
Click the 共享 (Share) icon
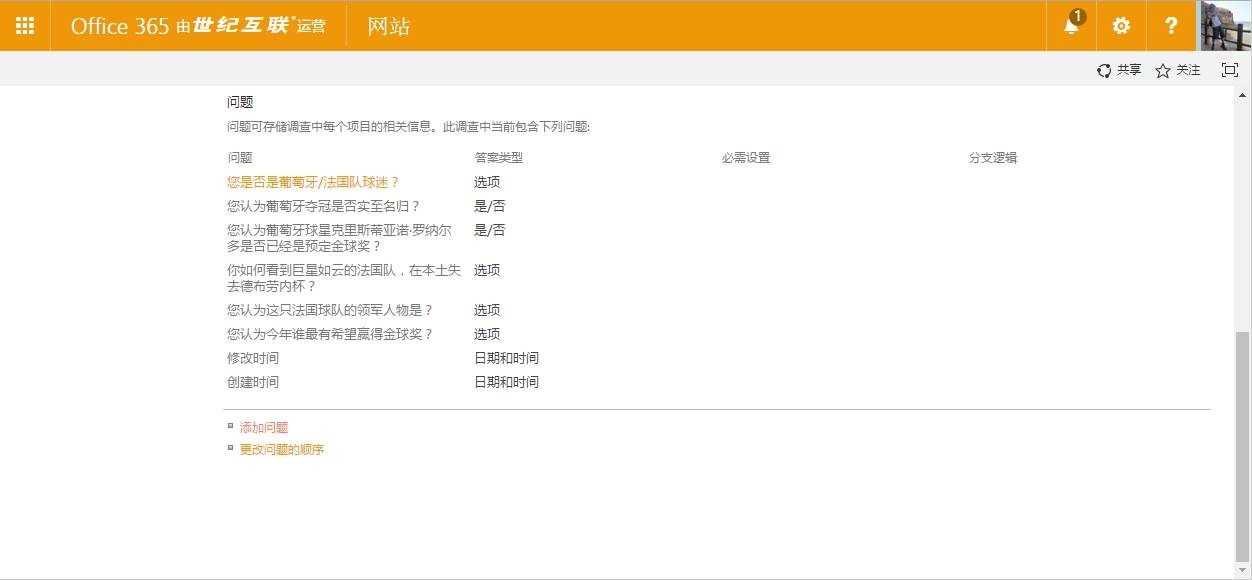[1119, 70]
